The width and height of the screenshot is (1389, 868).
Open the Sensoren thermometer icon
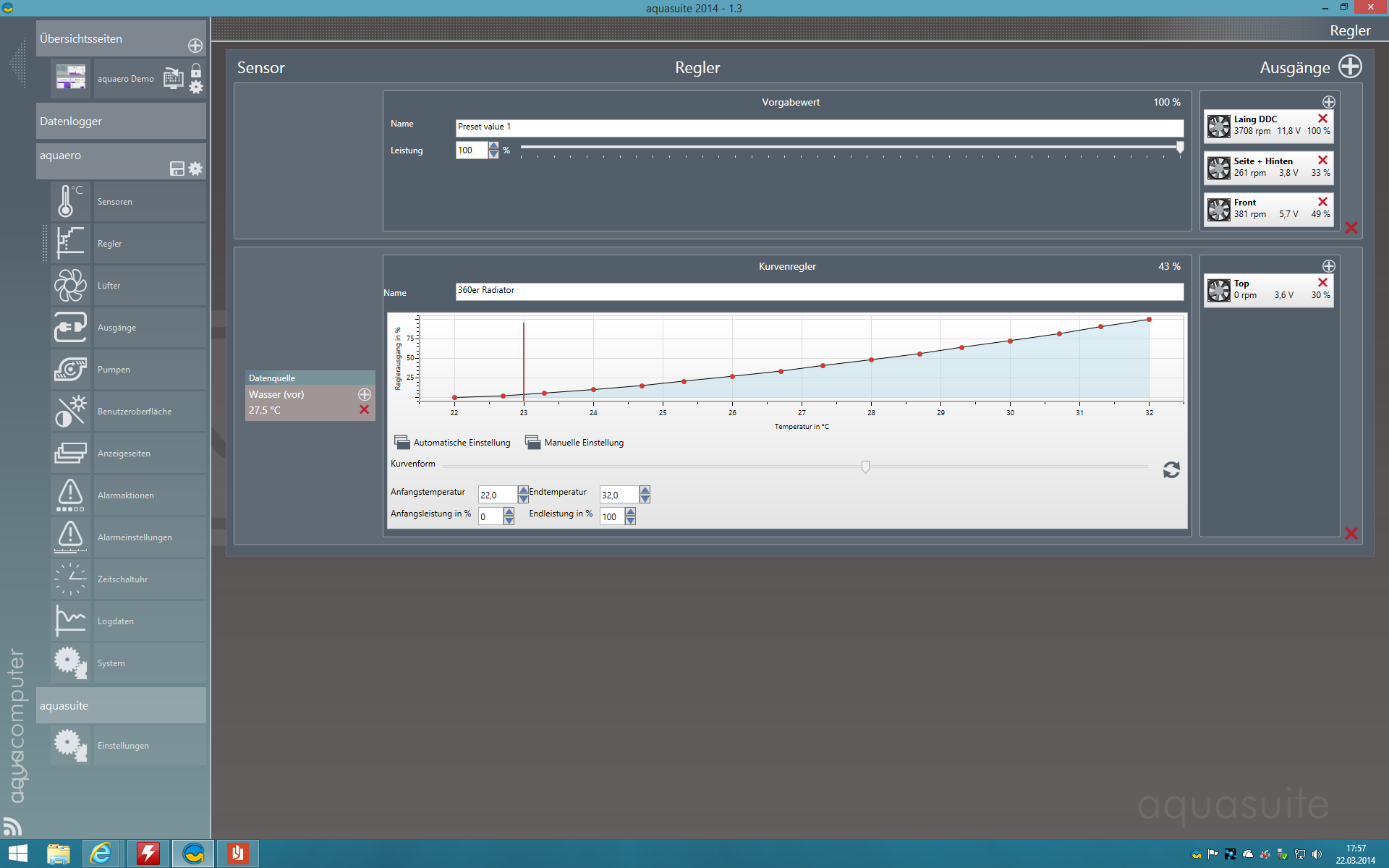coord(70,201)
